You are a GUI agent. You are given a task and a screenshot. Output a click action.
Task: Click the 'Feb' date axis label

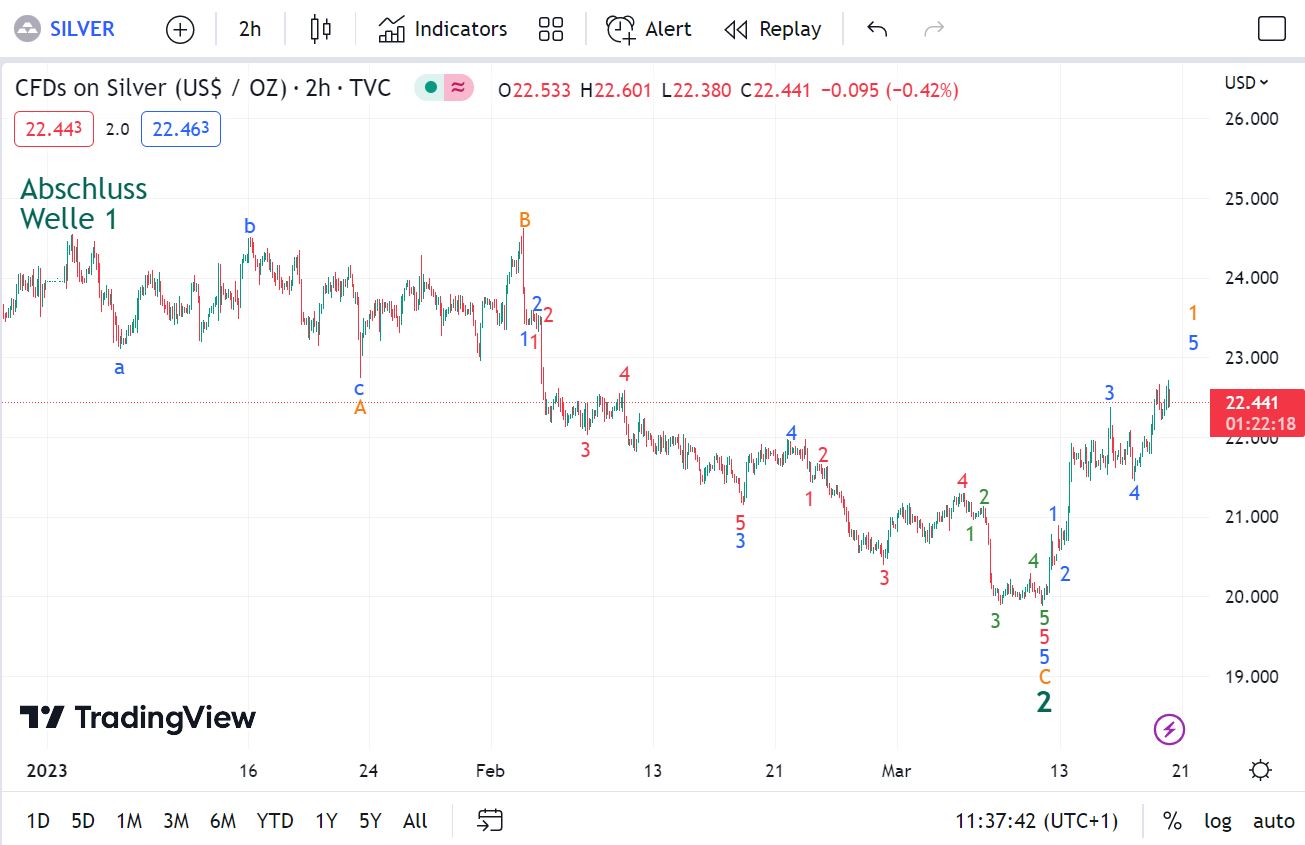pos(490,771)
